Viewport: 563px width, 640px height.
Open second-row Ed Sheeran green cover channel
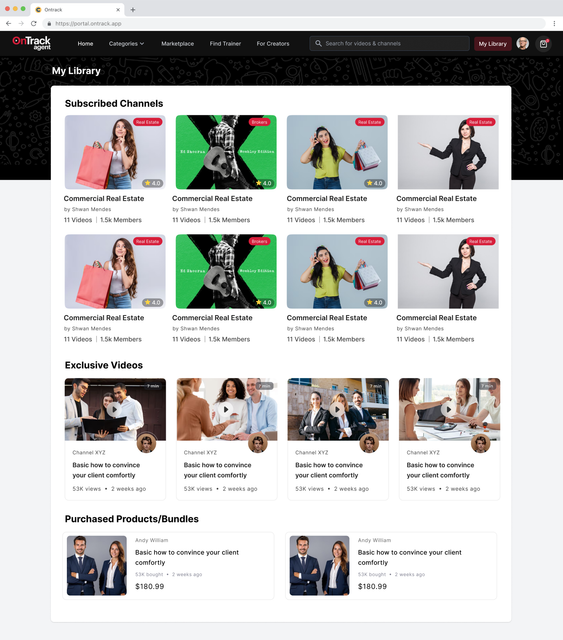click(x=226, y=271)
